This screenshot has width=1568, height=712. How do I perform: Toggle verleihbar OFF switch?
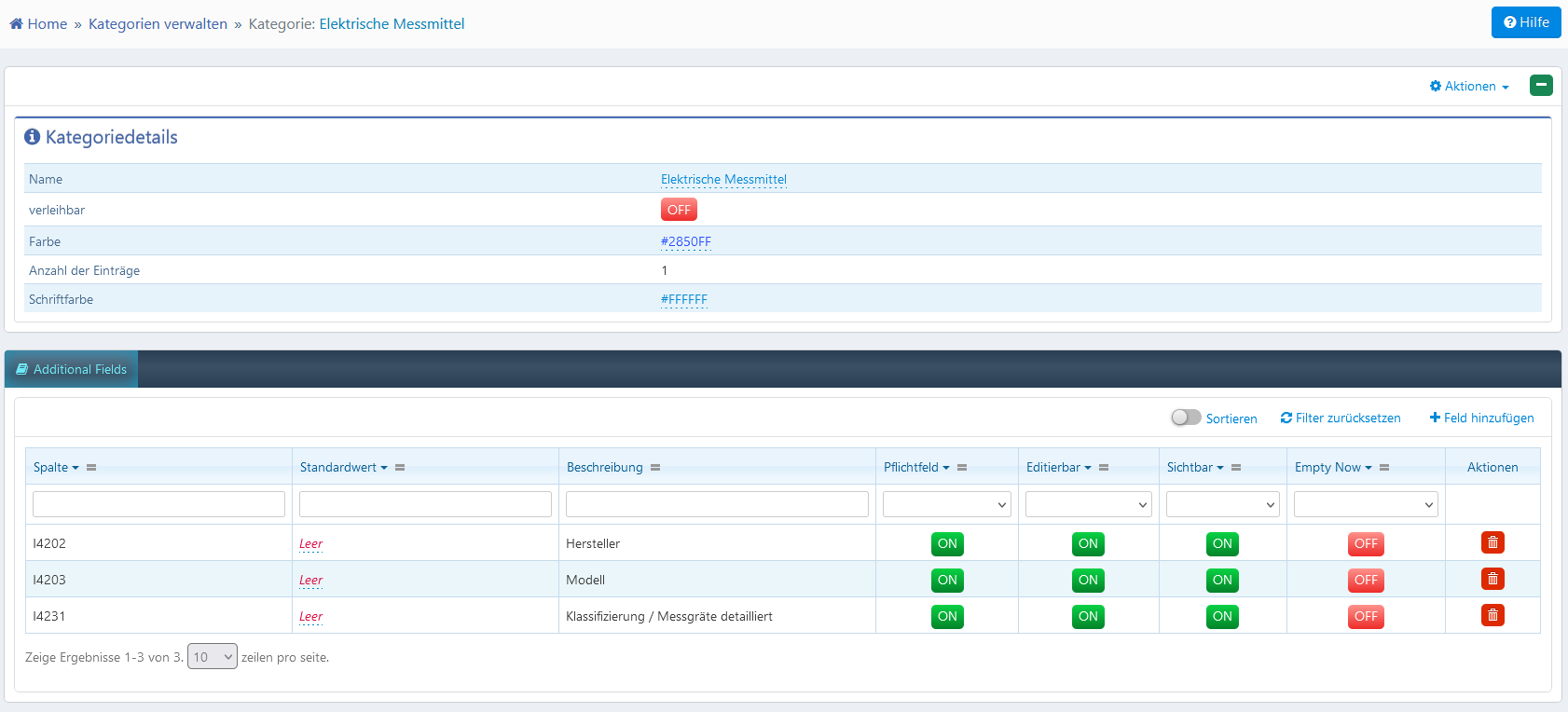[678, 210]
